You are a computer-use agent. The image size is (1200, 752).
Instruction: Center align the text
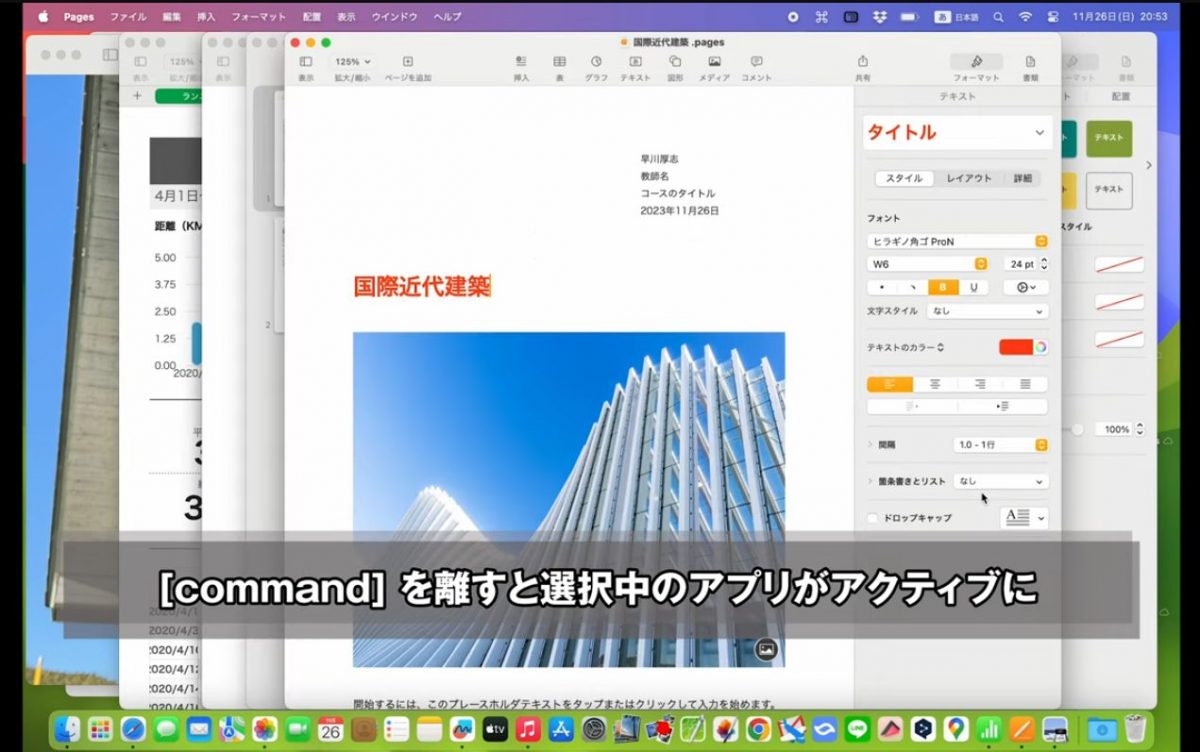click(x=935, y=384)
